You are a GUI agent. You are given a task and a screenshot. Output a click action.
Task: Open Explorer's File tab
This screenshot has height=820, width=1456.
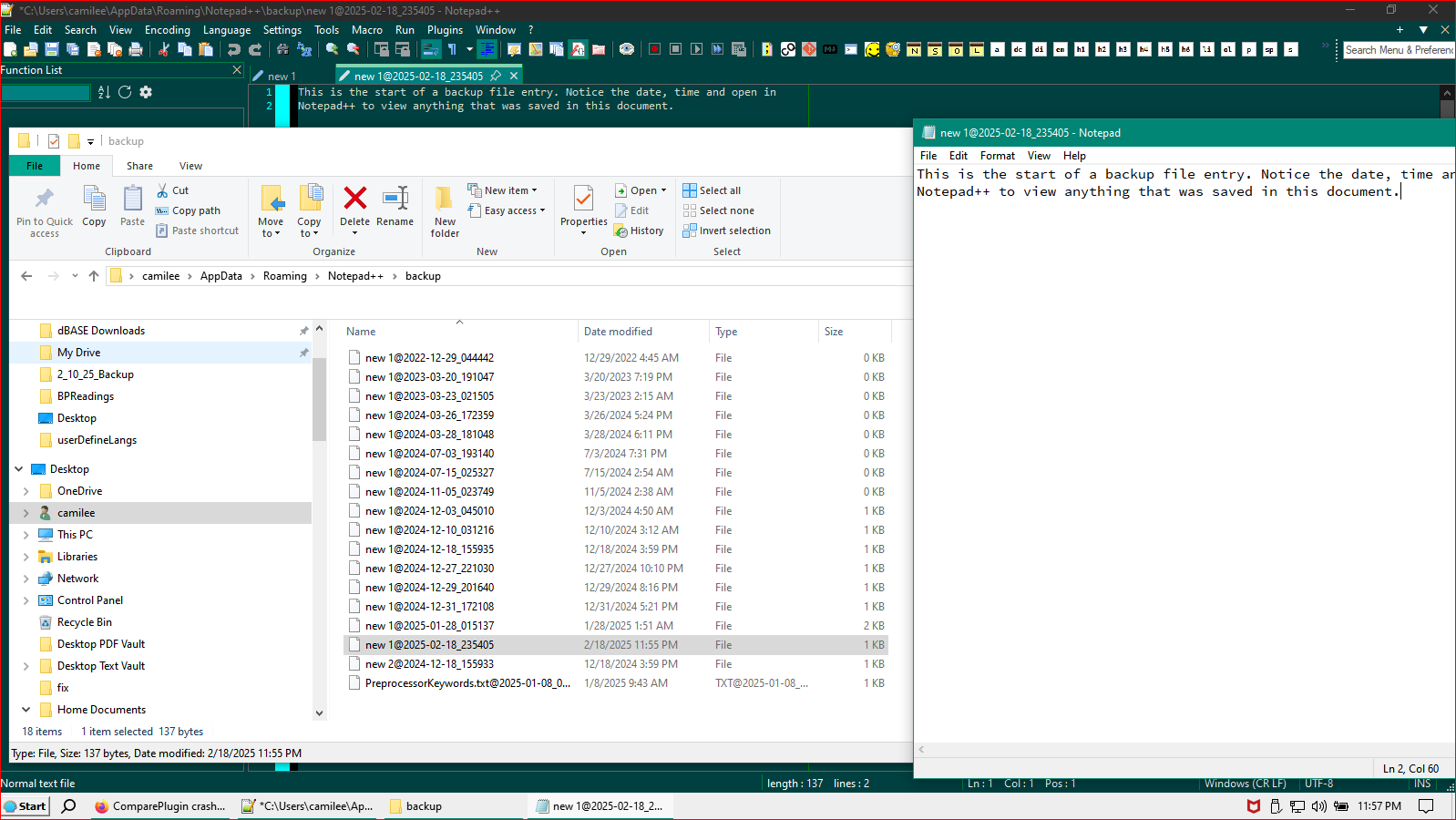[x=35, y=166]
